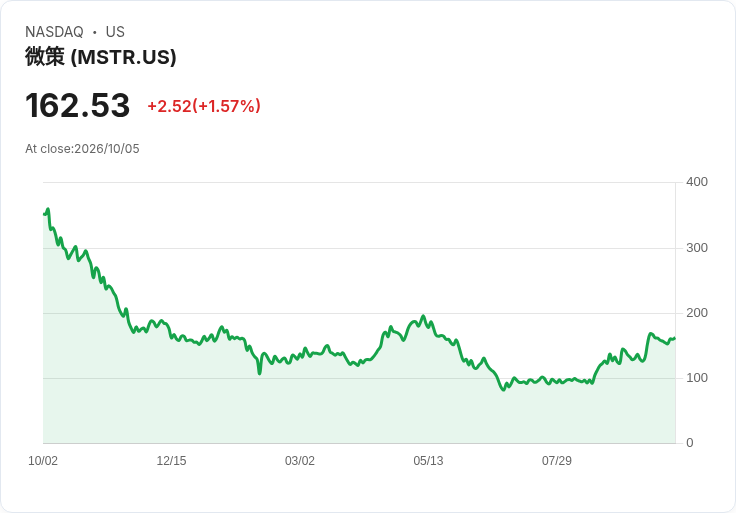Image resolution: width=736 pixels, height=513 pixels.
Task: Click the current price 162.53
Action: (77, 105)
